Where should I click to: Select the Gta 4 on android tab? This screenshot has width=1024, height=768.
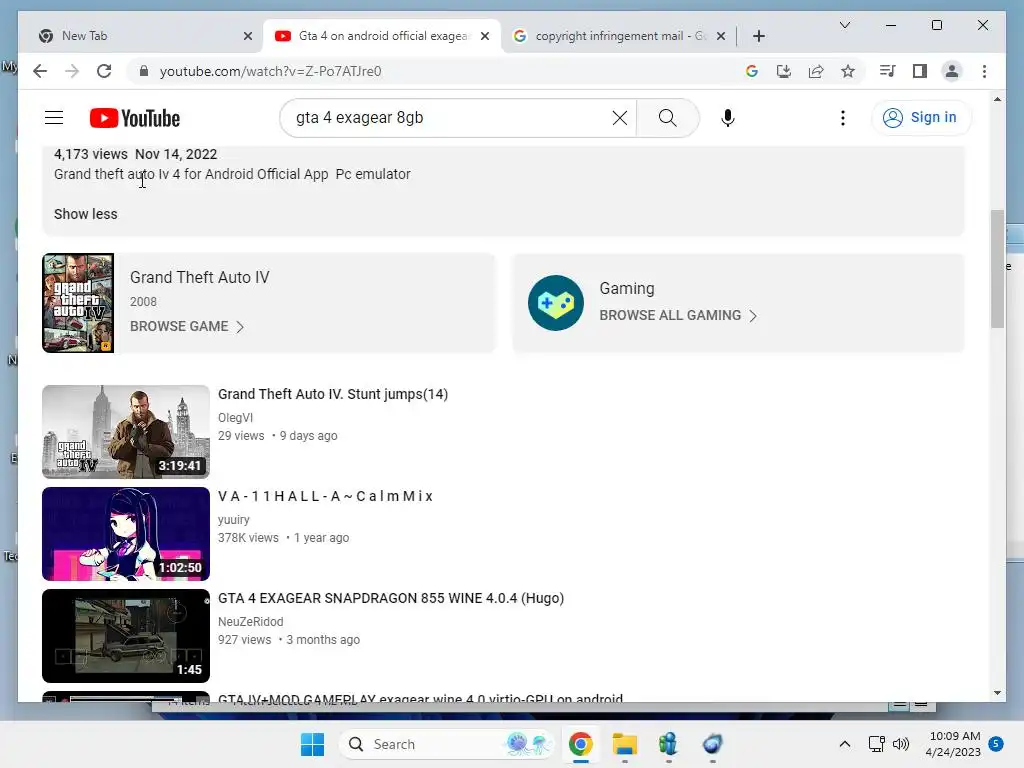pos(382,36)
